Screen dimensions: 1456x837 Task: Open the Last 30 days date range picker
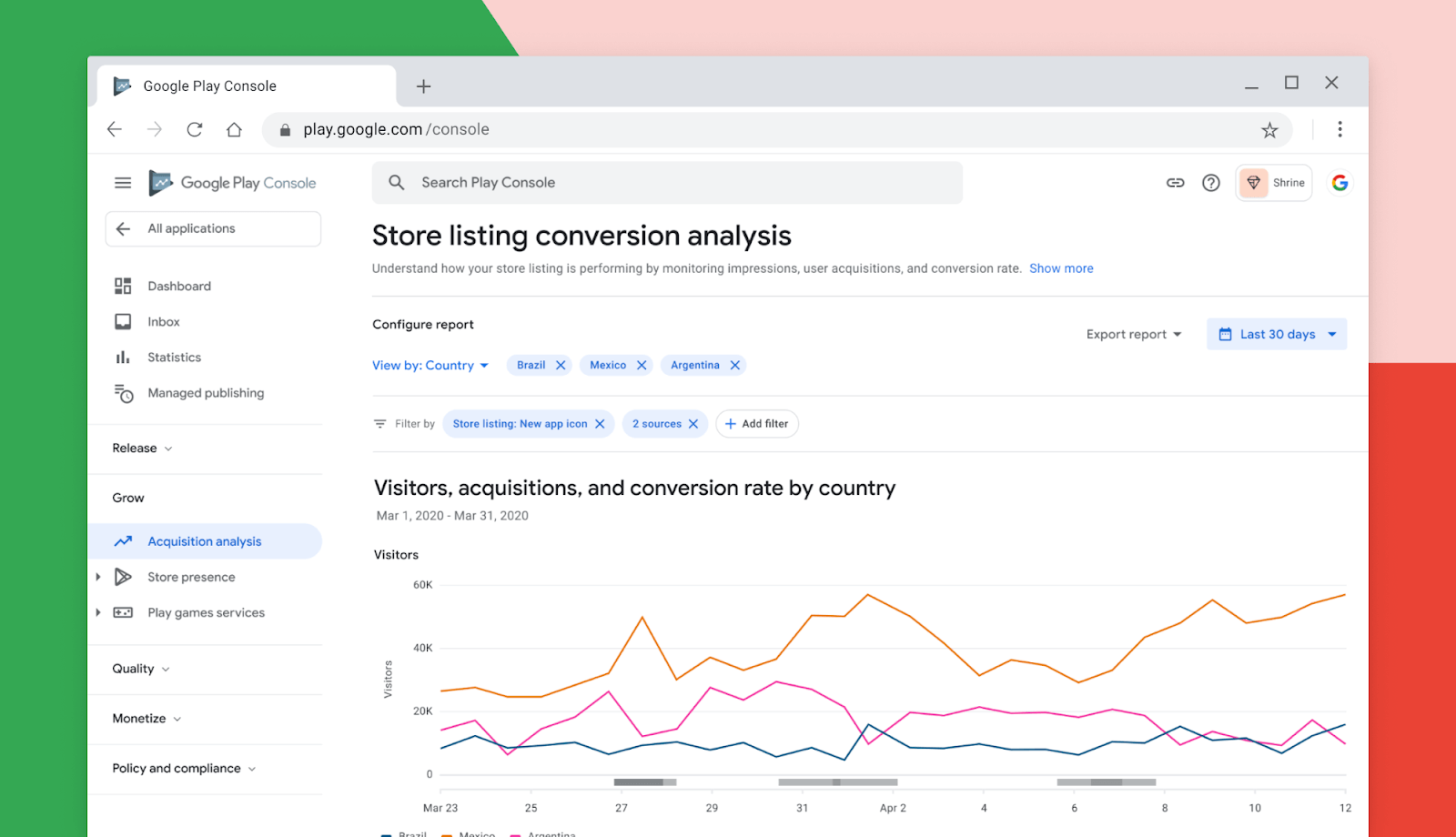click(x=1275, y=333)
